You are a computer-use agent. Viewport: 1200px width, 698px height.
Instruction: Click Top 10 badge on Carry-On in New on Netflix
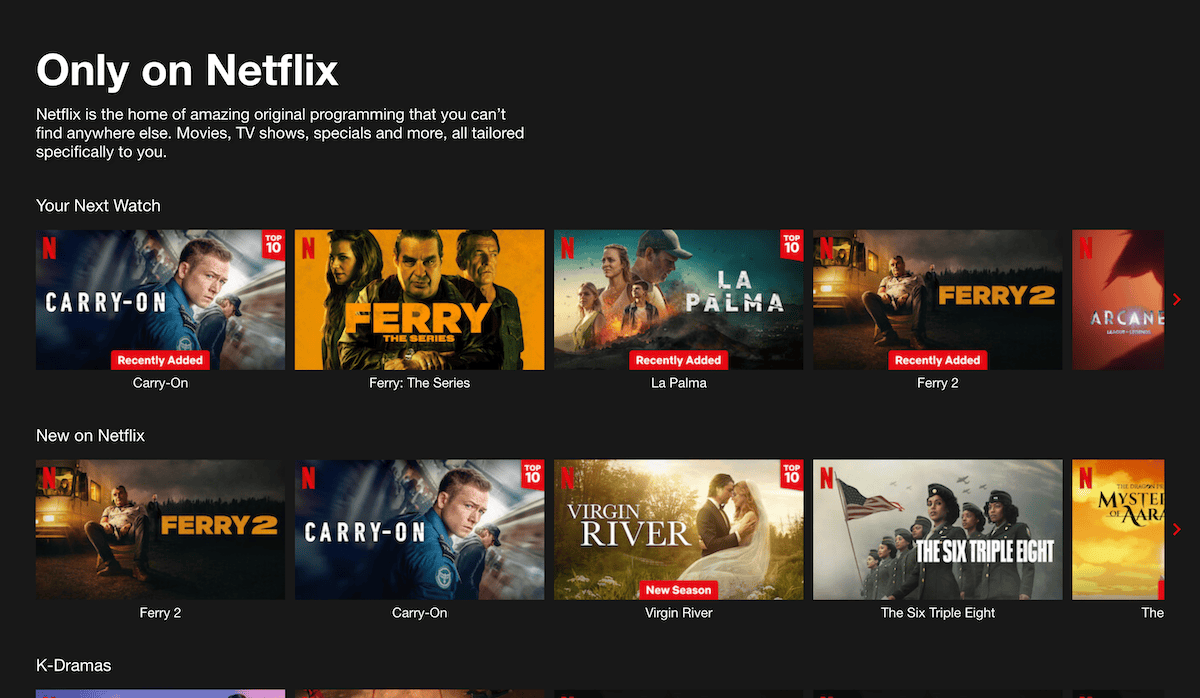point(532,474)
